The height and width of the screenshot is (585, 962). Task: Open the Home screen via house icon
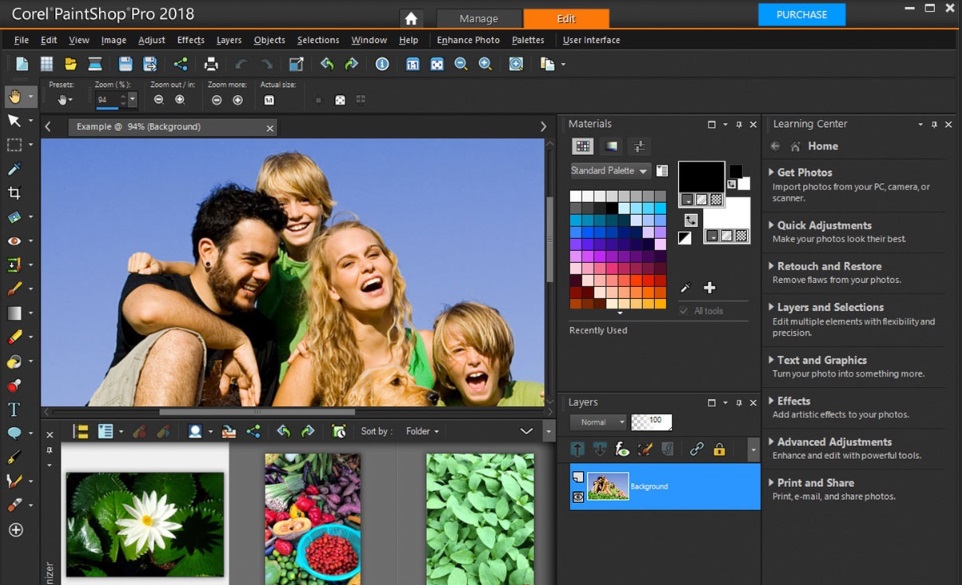[410, 18]
